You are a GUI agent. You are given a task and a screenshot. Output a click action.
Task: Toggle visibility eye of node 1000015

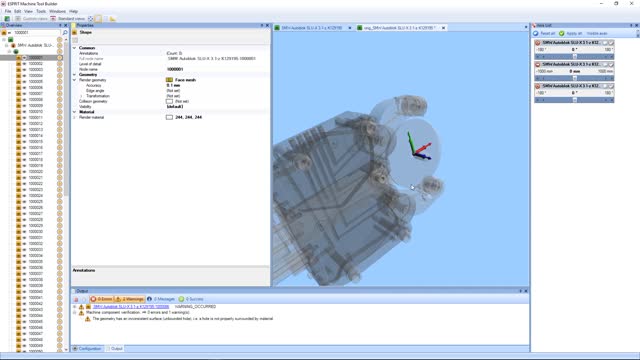coord(24,142)
